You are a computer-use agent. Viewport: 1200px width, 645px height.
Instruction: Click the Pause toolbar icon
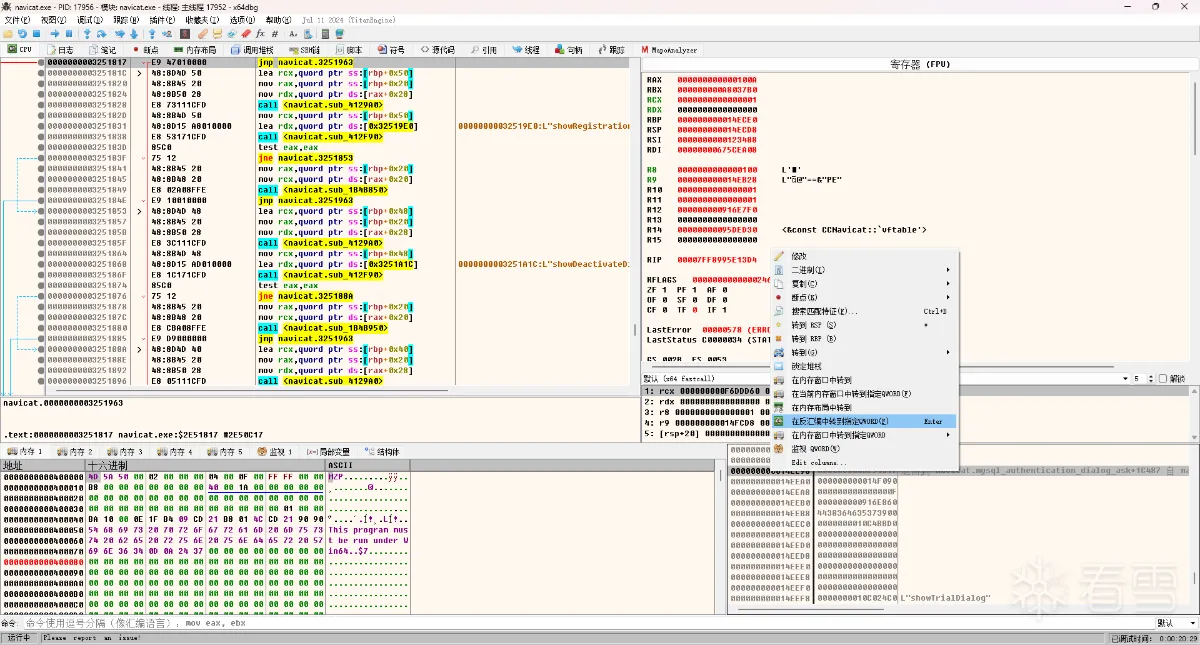pos(69,33)
